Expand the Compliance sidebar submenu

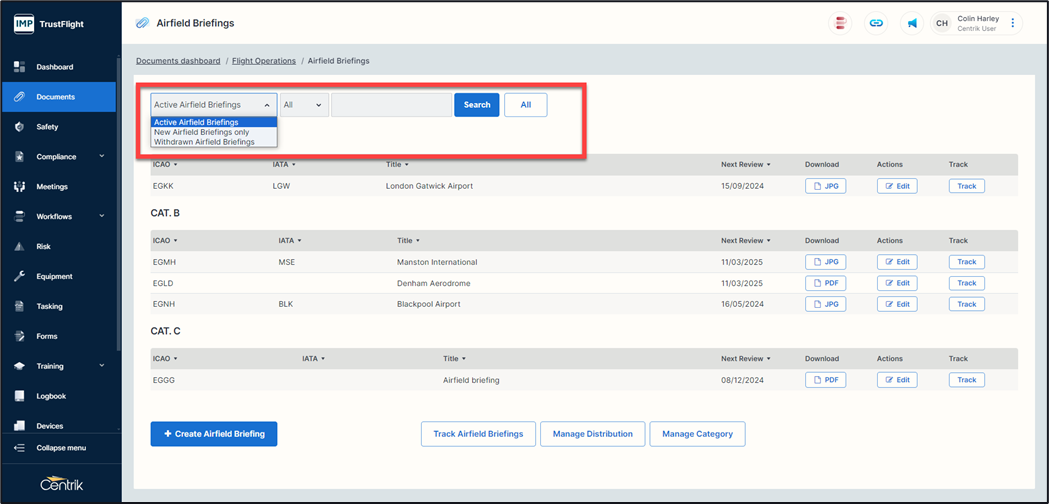click(101, 157)
